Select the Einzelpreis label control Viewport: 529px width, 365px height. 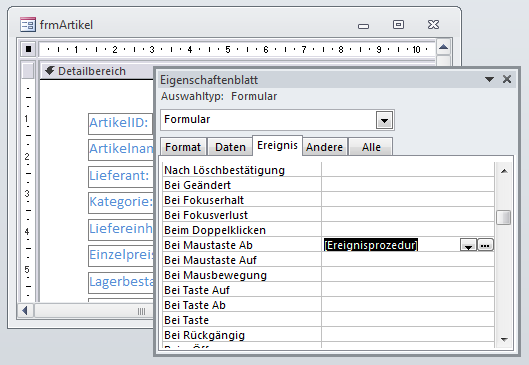pos(120,255)
